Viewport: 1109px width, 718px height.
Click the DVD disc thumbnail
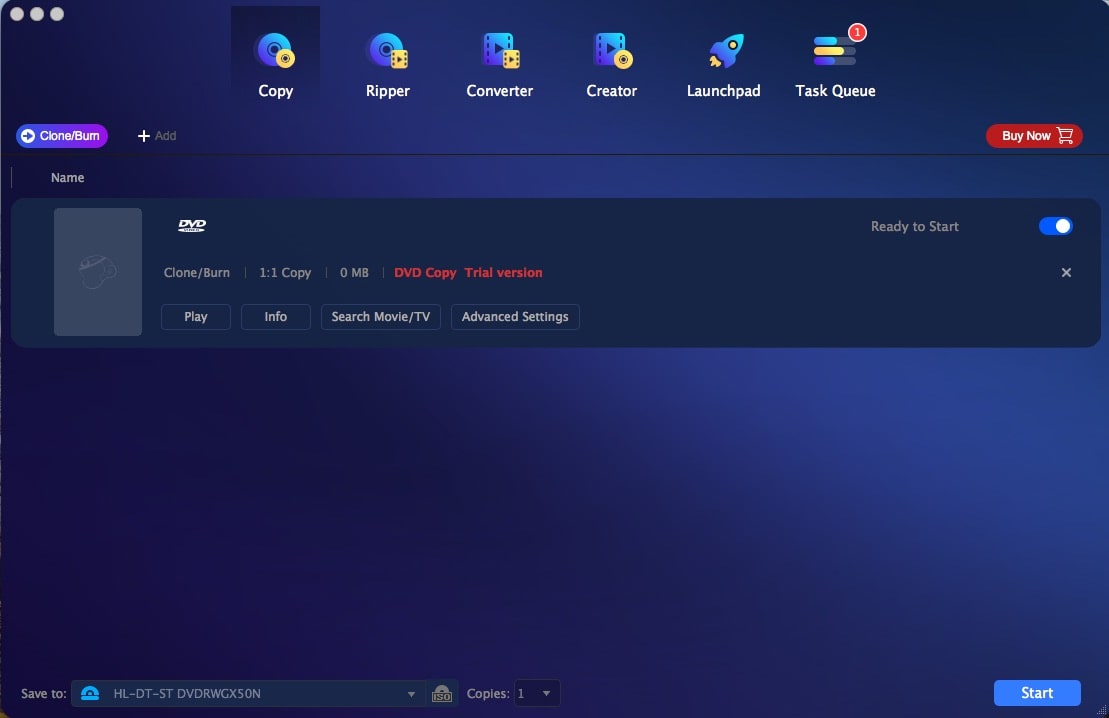click(x=98, y=271)
